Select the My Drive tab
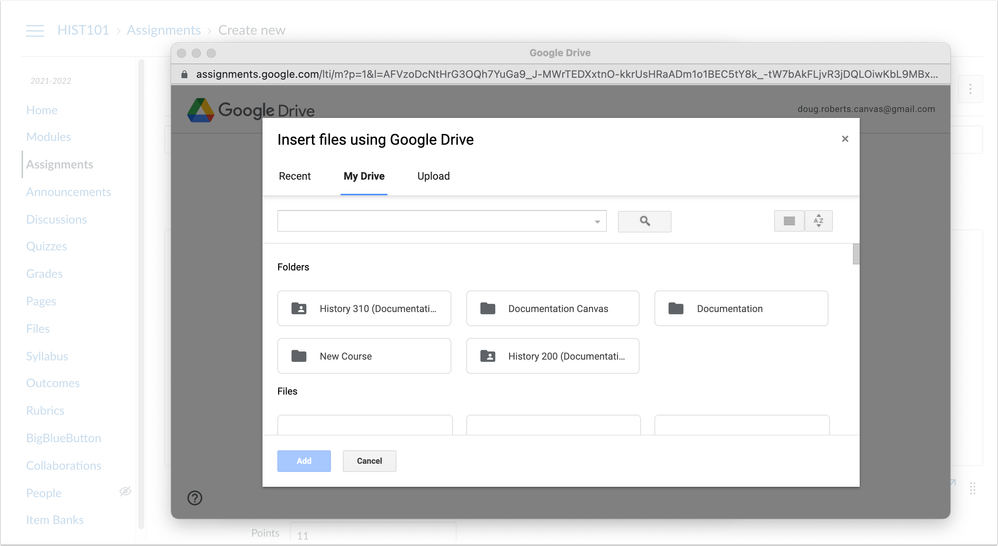The image size is (998, 546). tap(364, 176)
